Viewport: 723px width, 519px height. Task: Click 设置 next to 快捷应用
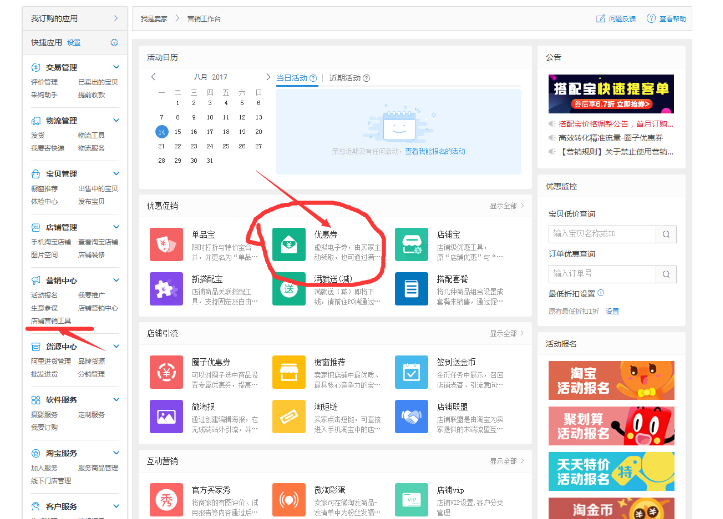coord(74,42)
